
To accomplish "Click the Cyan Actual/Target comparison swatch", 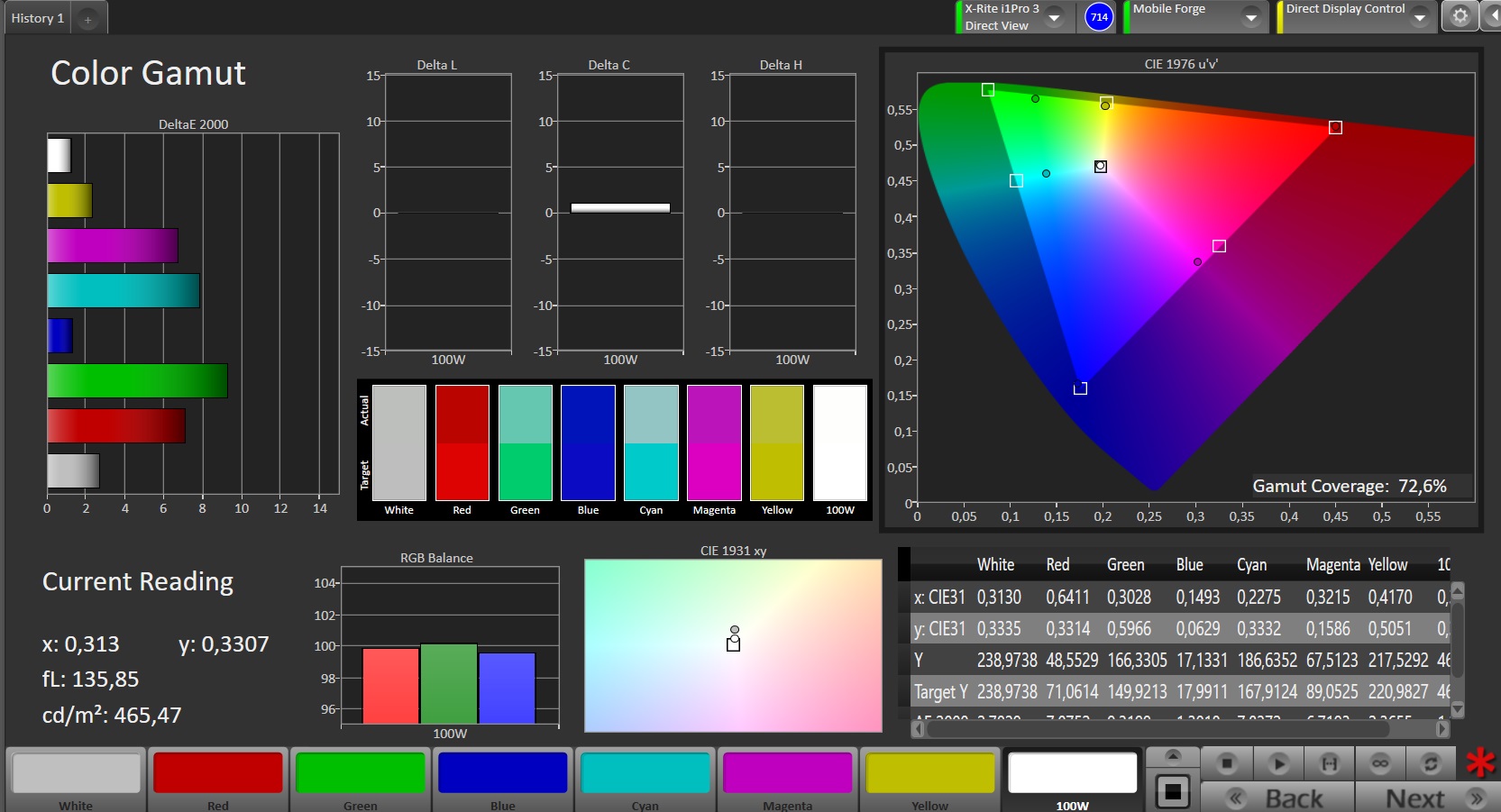I will click(651, 442).
